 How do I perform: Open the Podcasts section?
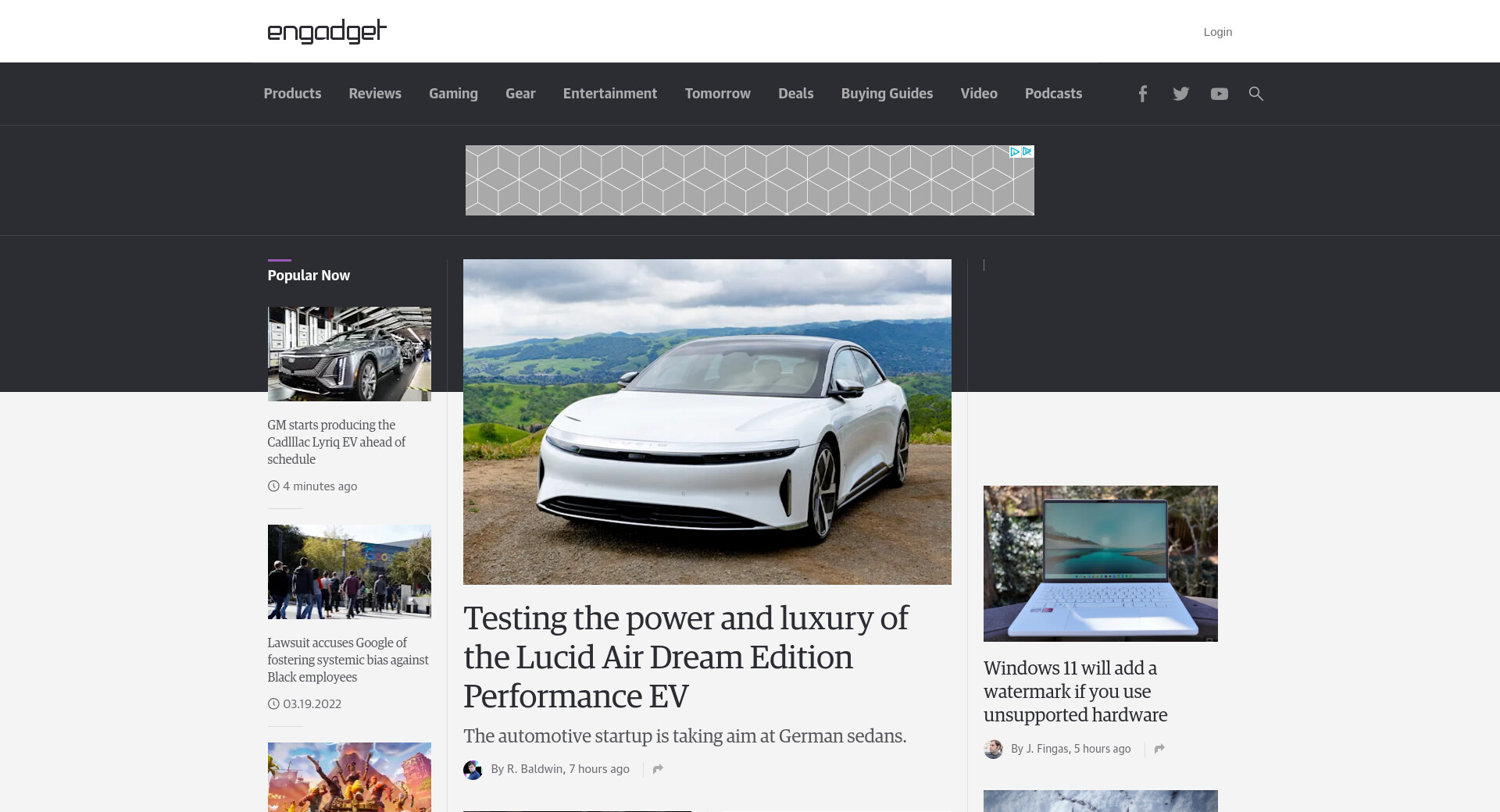(x=1053, y=94)
